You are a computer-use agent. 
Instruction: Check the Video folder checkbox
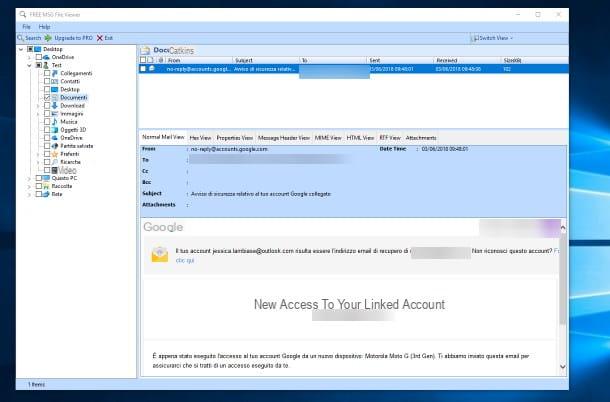pos(47,170)
